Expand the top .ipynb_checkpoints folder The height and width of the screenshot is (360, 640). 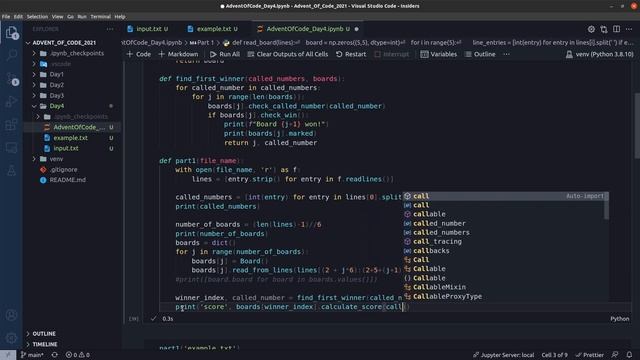click(76, 53)
